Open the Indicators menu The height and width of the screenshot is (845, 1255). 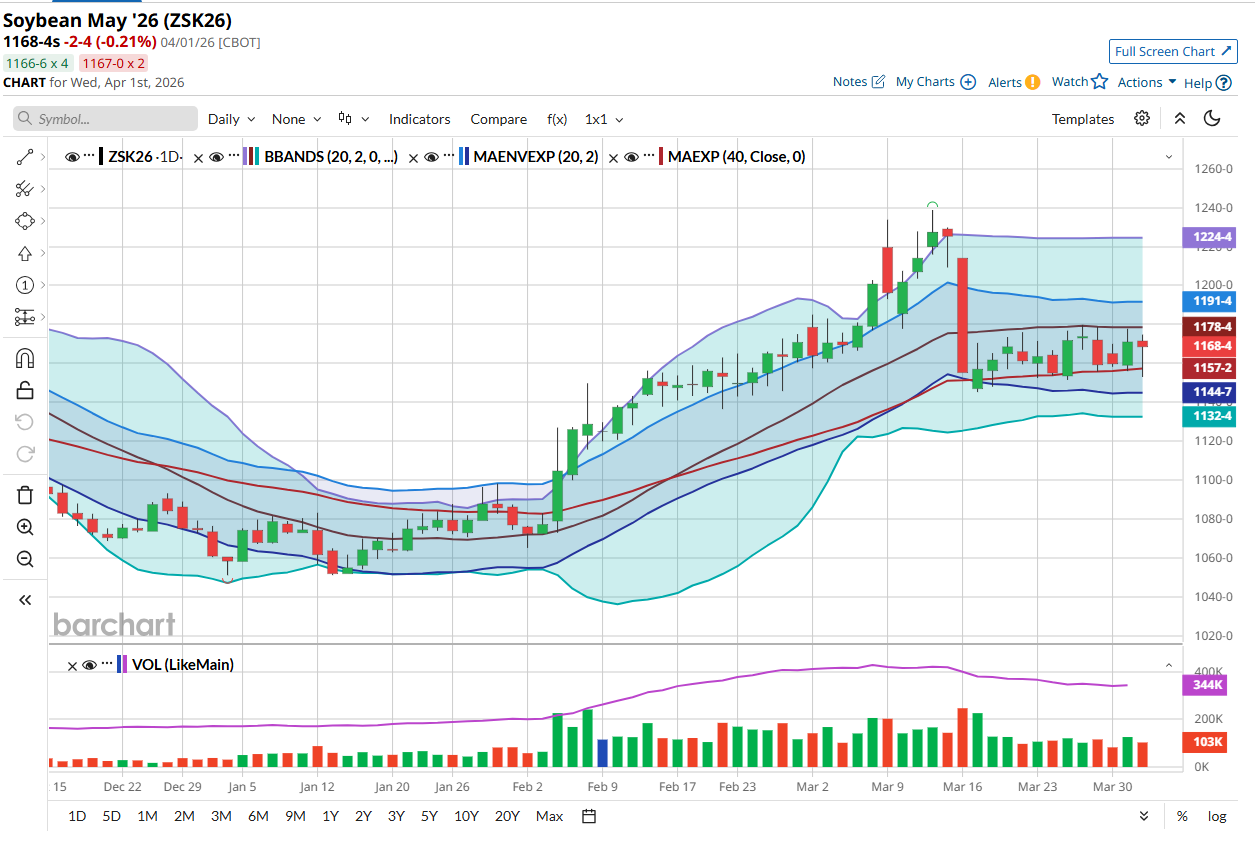coord(419,119)
